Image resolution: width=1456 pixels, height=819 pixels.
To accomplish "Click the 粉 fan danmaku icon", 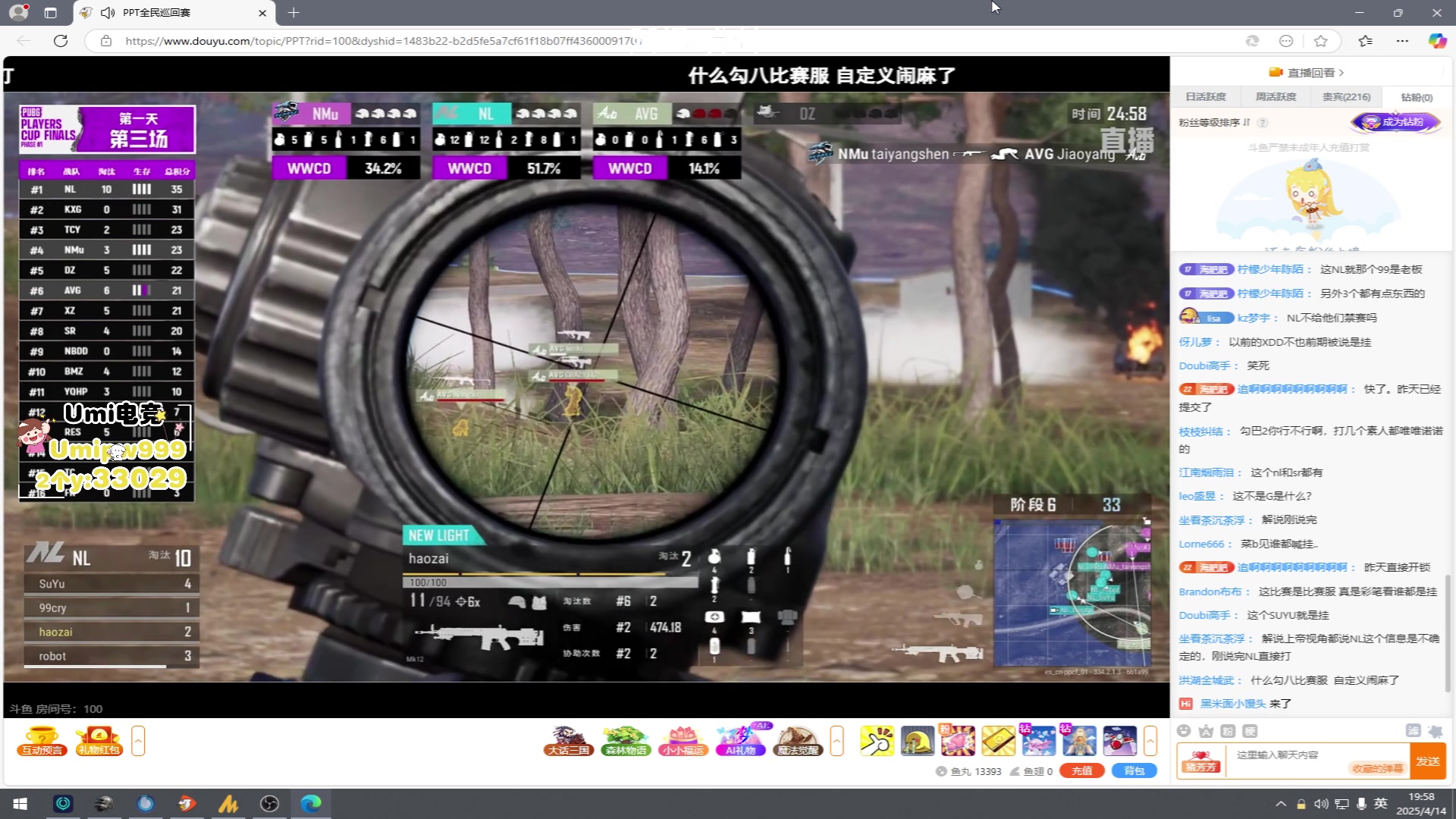I will tap(1228, 731).
